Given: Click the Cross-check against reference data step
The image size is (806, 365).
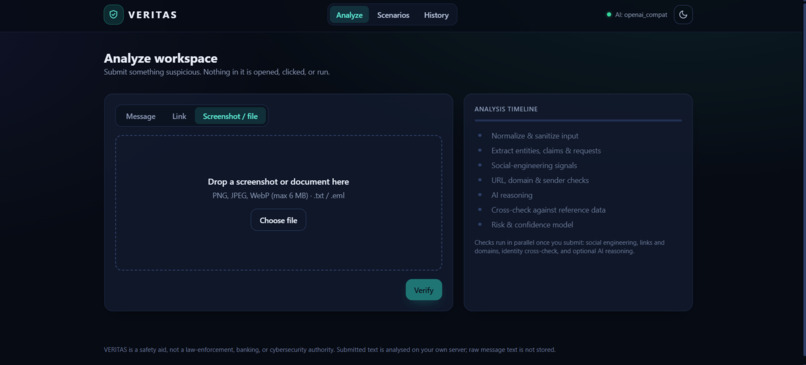Looking at the screenshot, I should [x=548, y=210].
